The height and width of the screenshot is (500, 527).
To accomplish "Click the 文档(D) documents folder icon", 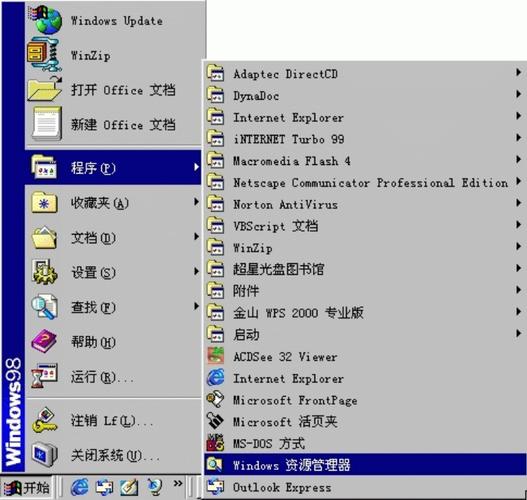I will pos(44,238).
